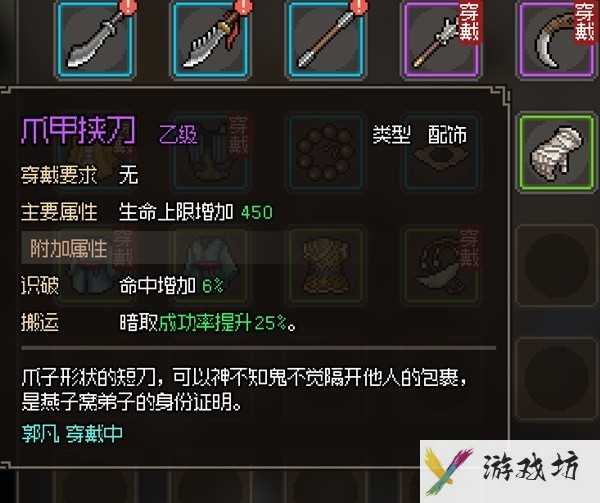Click the 乙级 grade label
600x503 pixels.
click(x=178, y=134)
